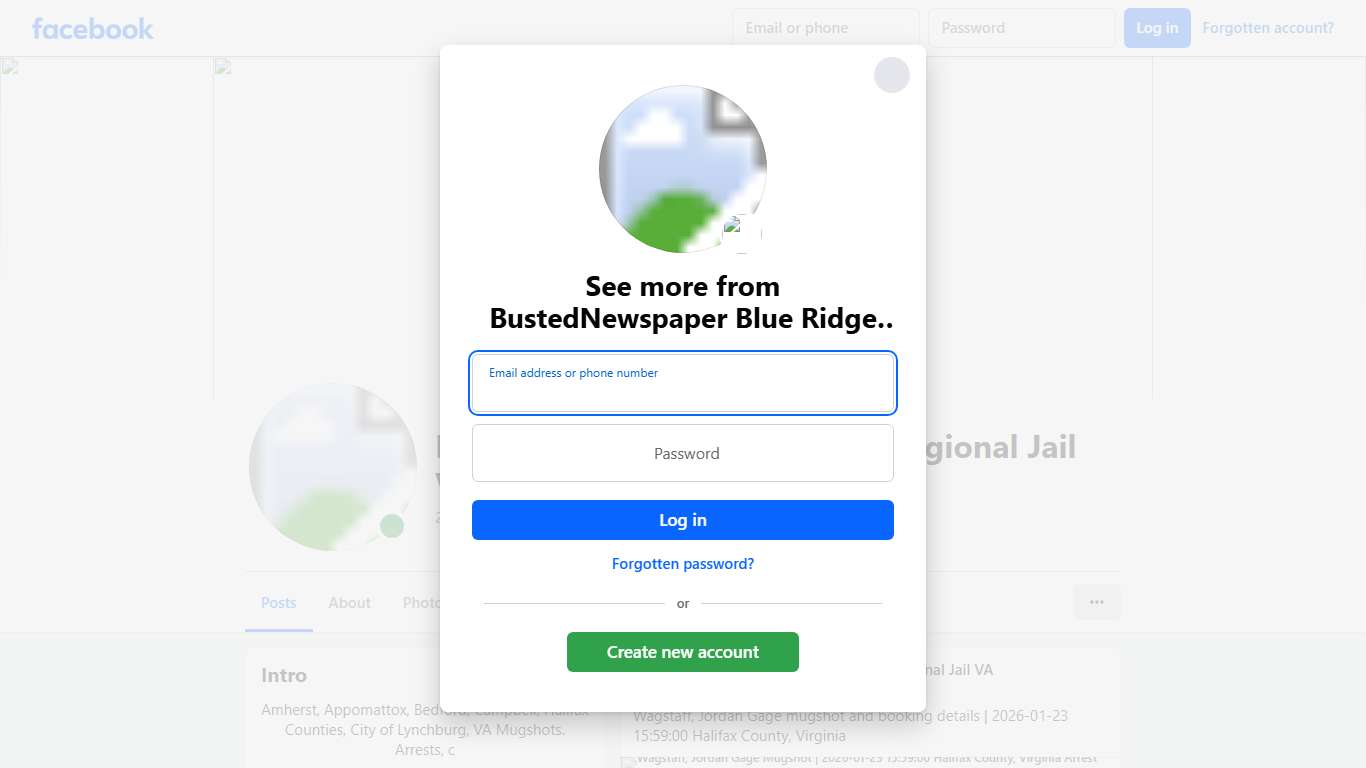This screenshot has width=1366, height=768.
Task: Click the popup Password field
Action: 682,453
